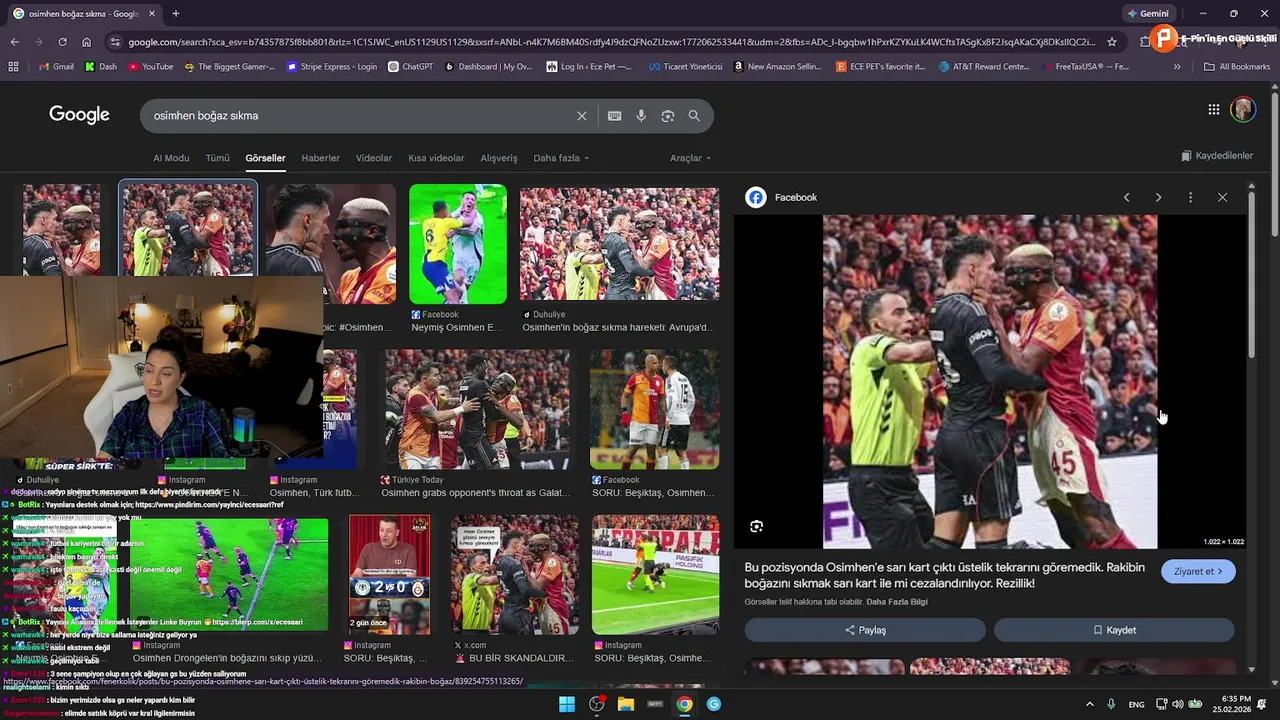Open the Facebook source icon in preview

coord(756,197)
